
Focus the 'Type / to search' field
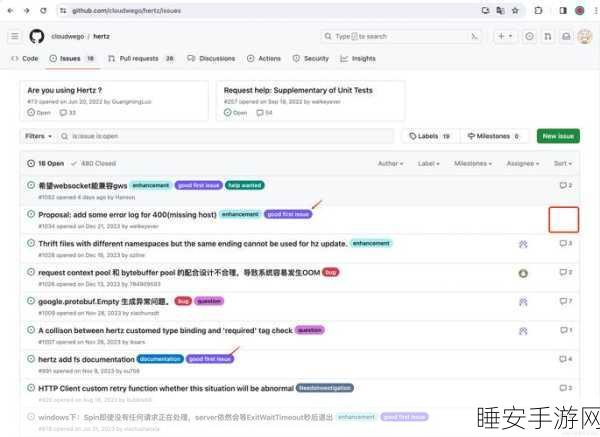click(x=400, y=36)
